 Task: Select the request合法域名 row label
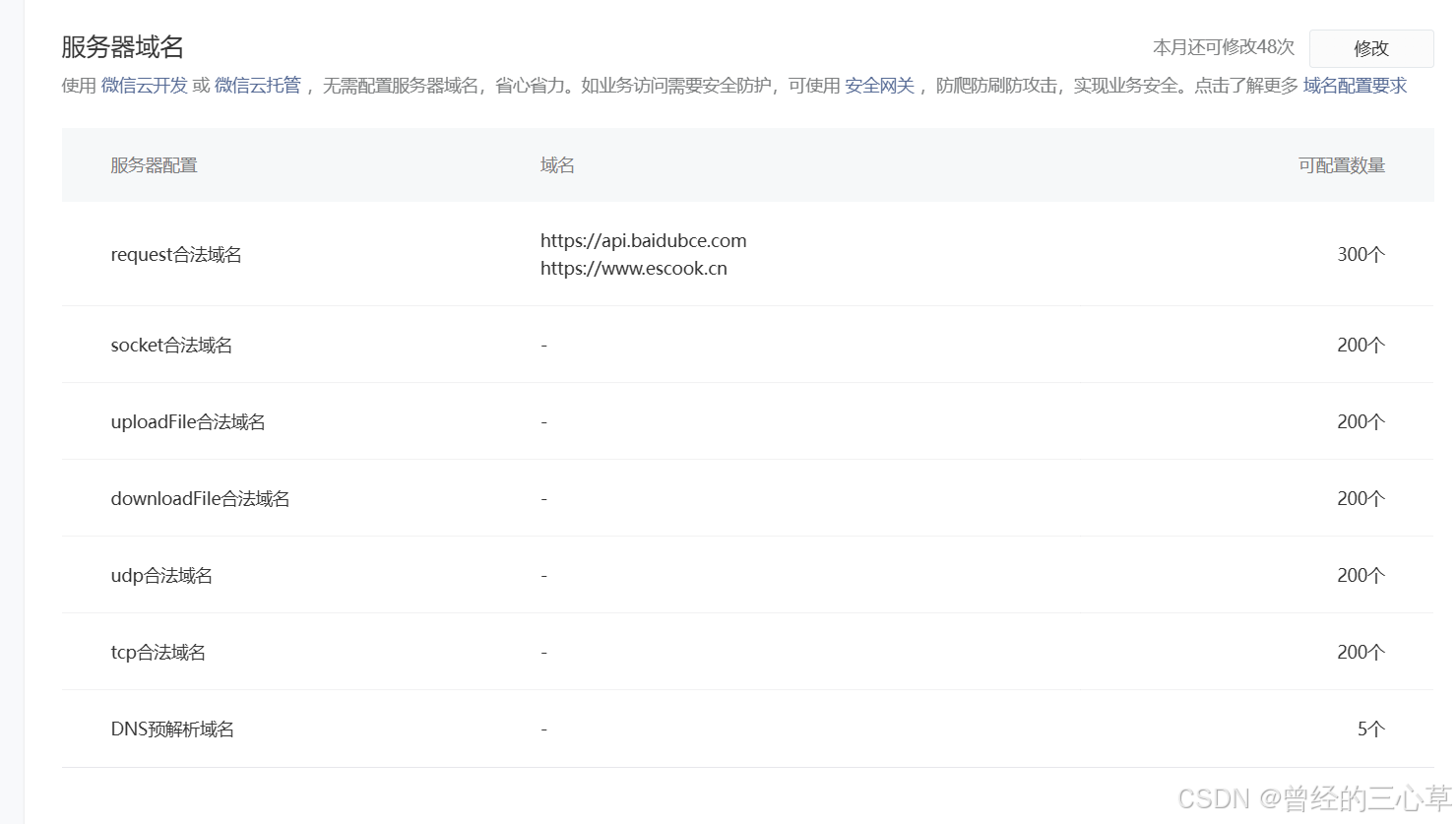coord(176,255)
